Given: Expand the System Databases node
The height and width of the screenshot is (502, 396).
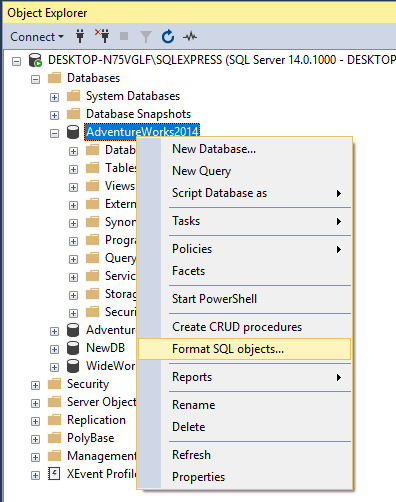Looking at the screenshot, I should coord(54,97).
